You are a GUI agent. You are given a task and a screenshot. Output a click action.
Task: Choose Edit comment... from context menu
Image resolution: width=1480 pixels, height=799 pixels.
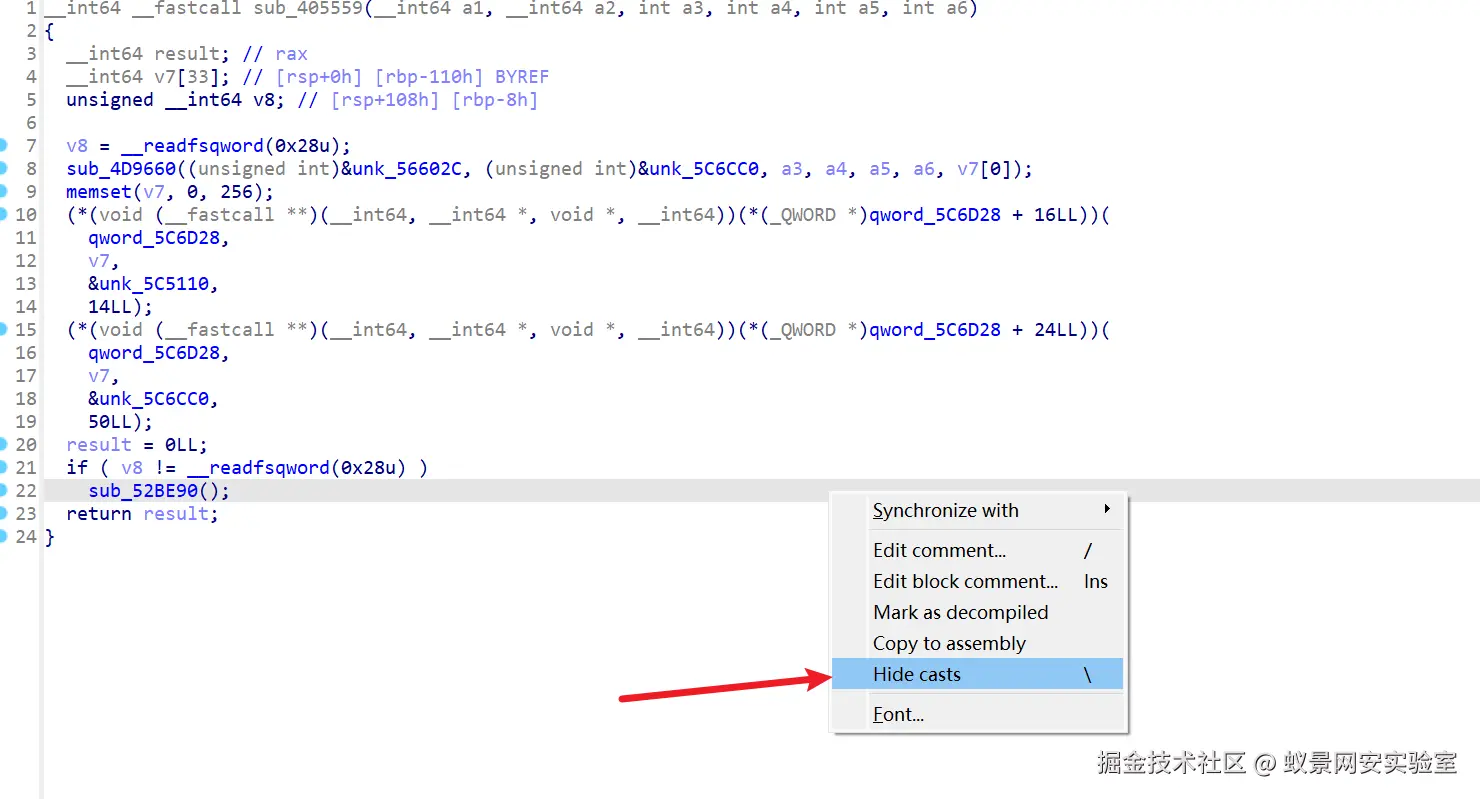(979, 550)
